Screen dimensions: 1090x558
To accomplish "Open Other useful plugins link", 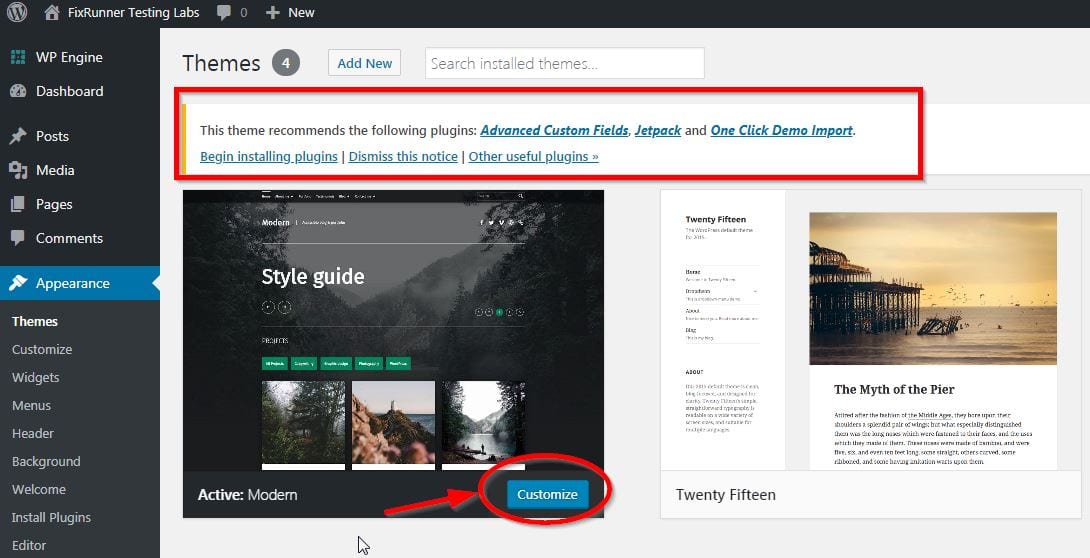I will click(533, 156).
